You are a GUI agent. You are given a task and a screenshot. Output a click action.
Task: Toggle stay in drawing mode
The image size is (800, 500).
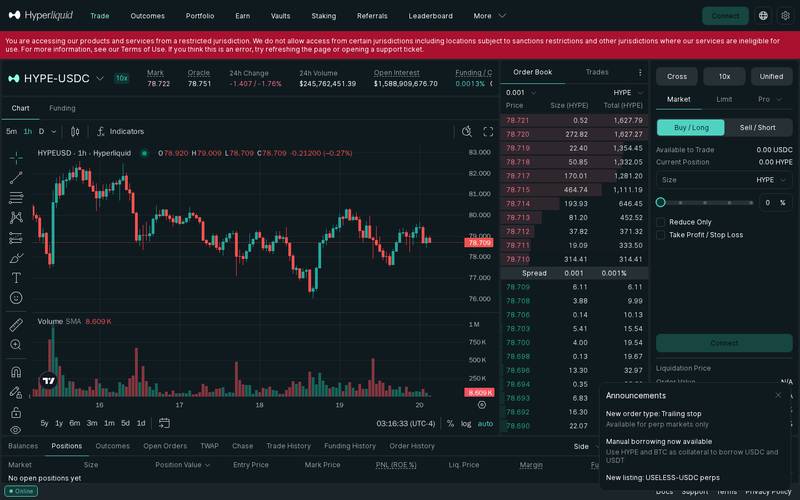pos(16,392)
